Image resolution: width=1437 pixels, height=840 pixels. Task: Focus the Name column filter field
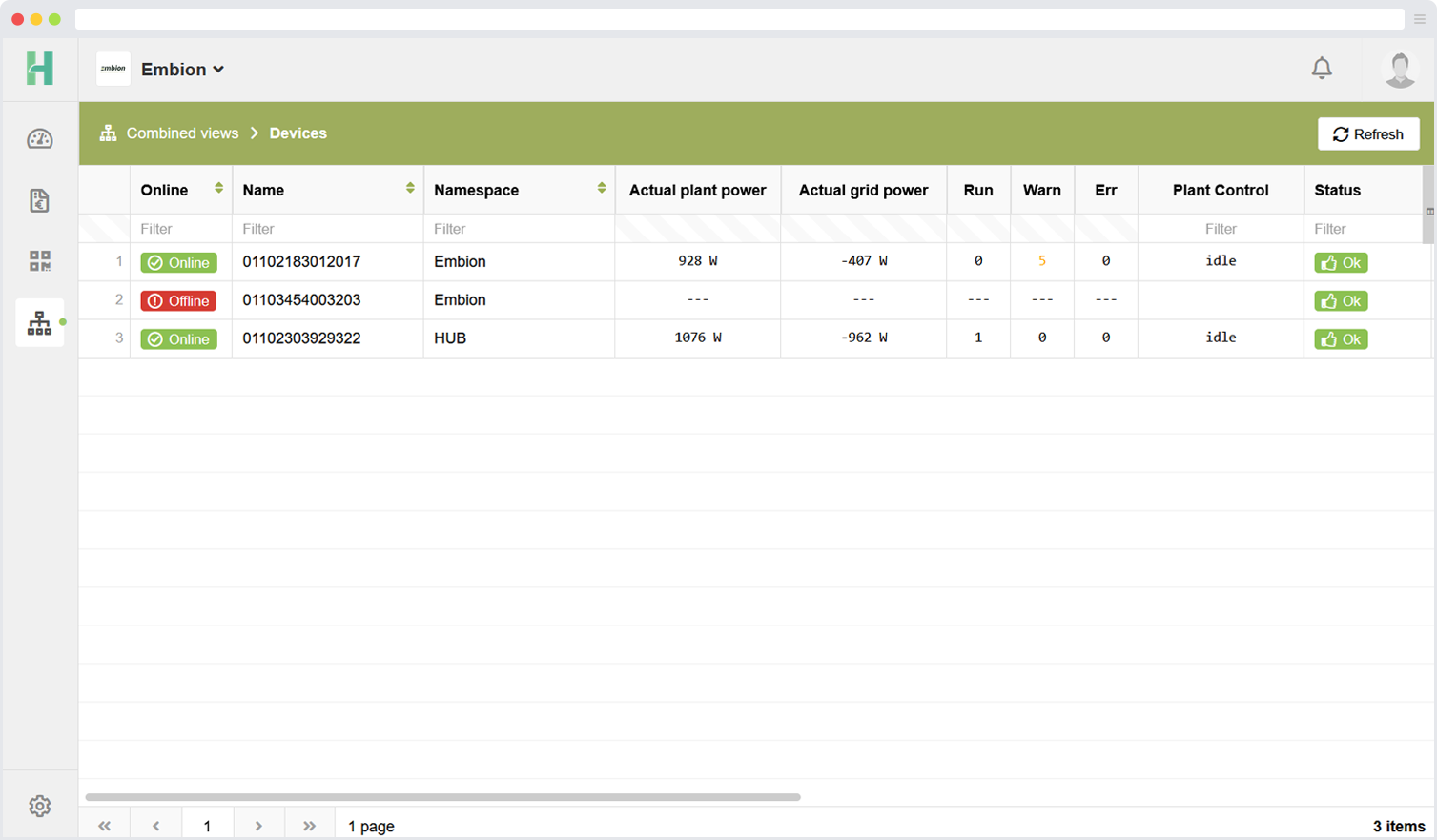click(326, 229)
